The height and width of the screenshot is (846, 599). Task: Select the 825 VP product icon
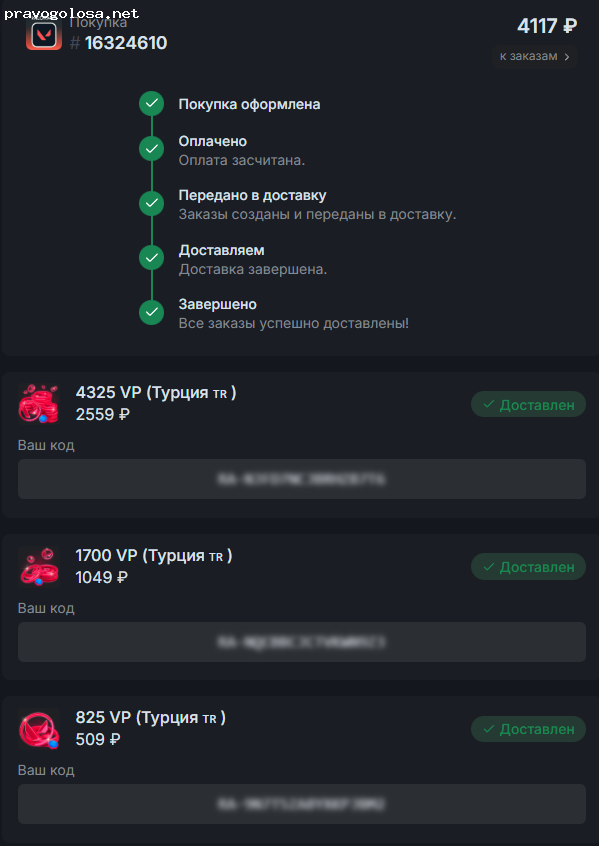click(38, 730)
